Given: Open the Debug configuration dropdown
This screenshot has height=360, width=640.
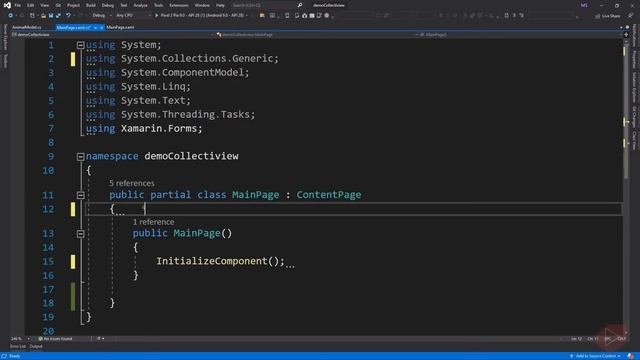Looking at the screenshot, I should [102, 16].
